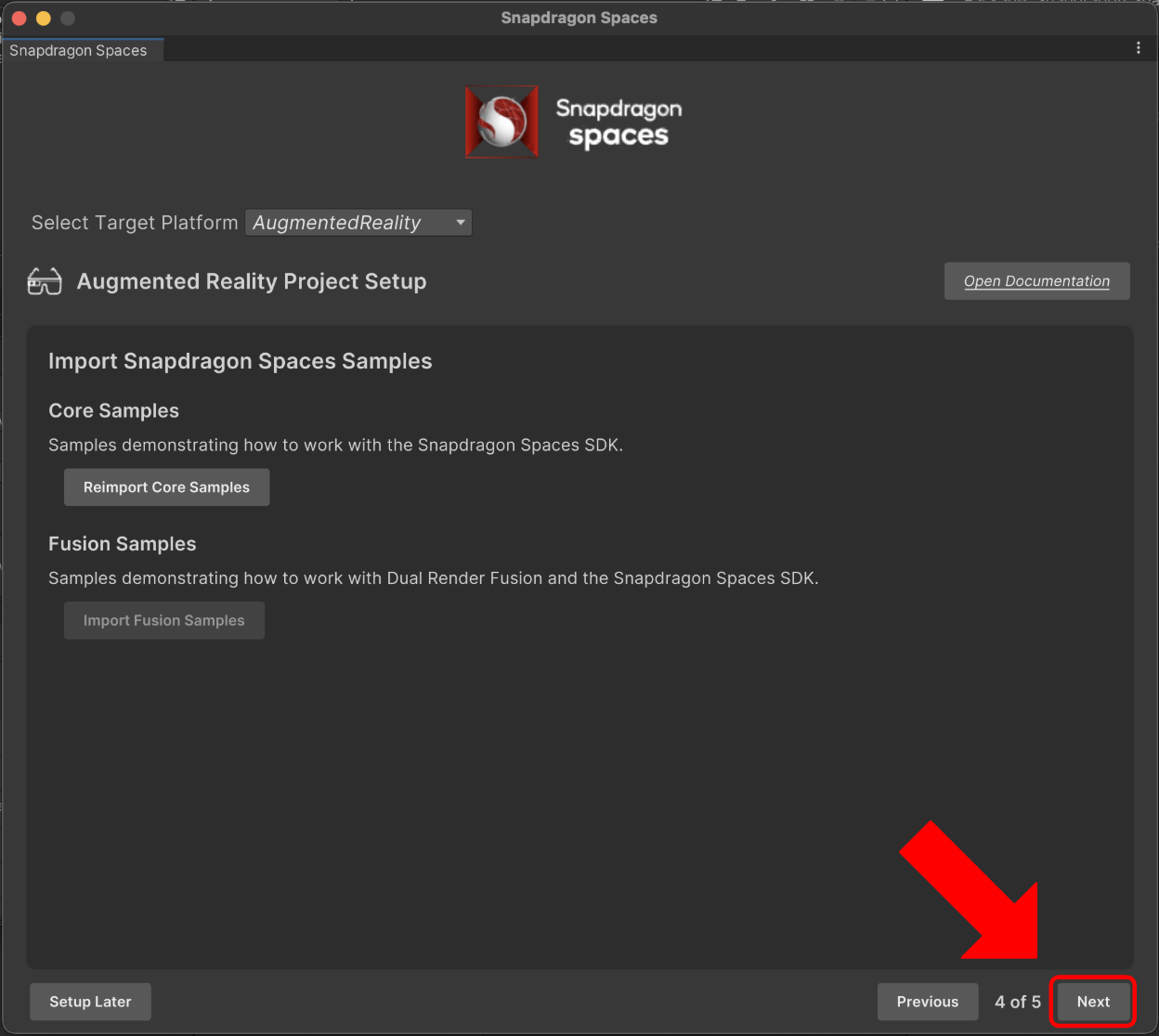This screenshot has width=1159, height=1036.
Task: Click Import Fusion Samples button
Action: 164,620
